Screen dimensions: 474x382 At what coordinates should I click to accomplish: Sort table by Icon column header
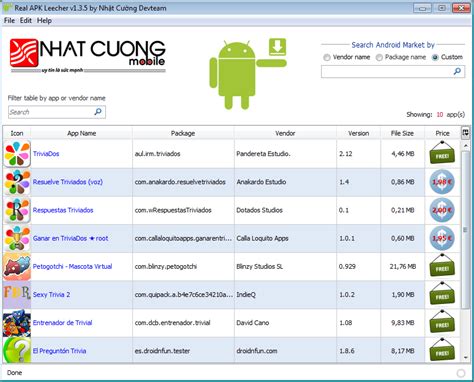tap(17, 133)
